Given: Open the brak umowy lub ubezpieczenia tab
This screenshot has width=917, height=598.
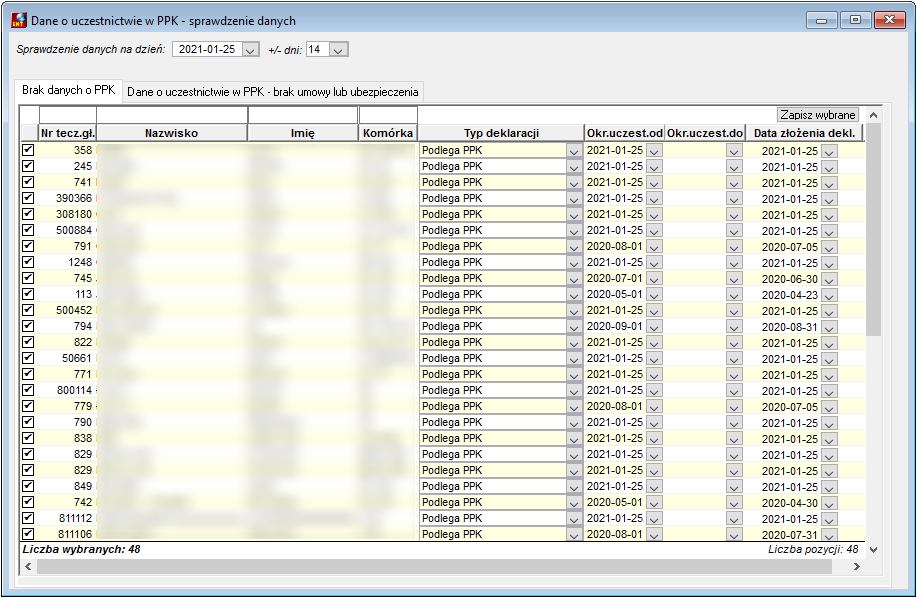Looking at the screenshot, I should pyautogui.click(x=273, y=92).
